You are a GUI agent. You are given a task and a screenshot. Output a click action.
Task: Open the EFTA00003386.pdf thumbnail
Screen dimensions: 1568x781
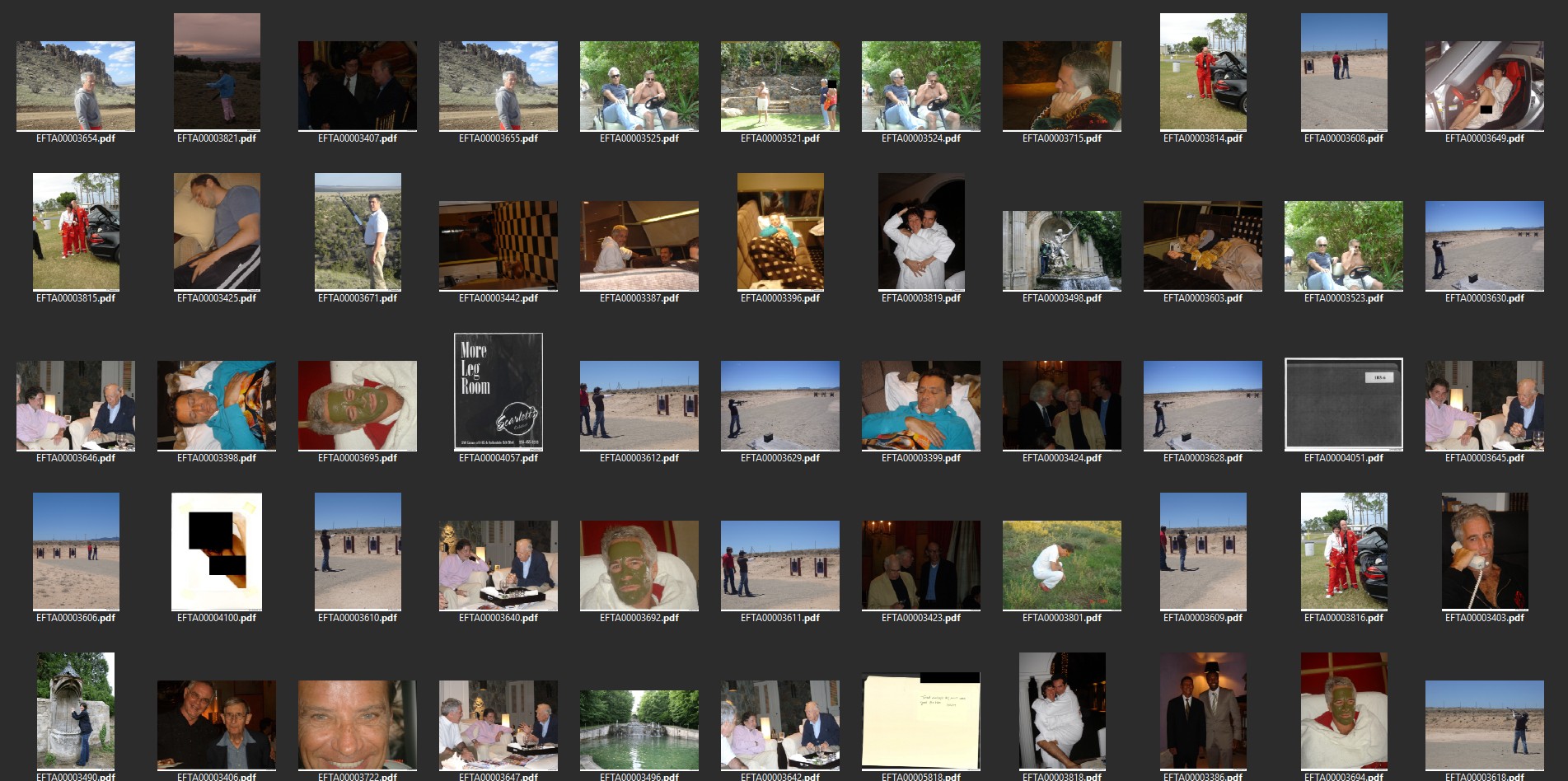tap(1203, 711)
